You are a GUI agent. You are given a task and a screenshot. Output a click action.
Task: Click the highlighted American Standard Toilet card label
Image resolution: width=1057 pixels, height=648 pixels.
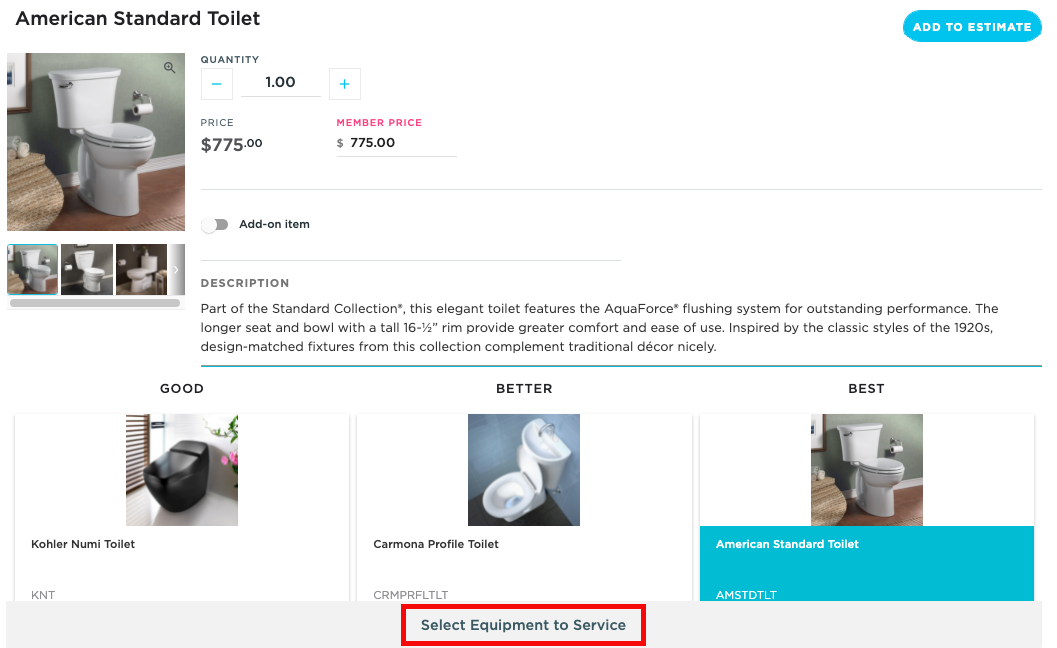coord(787,545)
